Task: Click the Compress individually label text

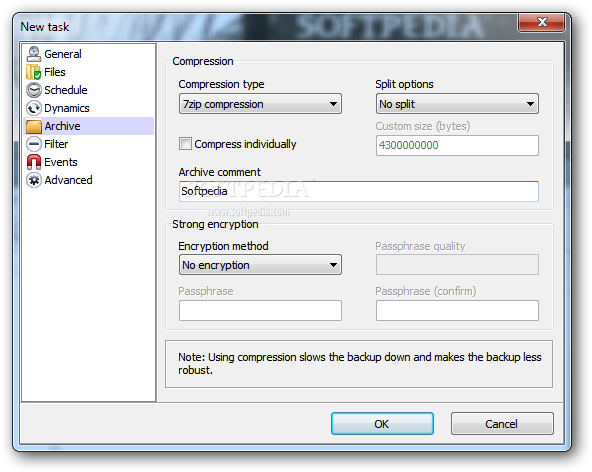Action: 245,144
